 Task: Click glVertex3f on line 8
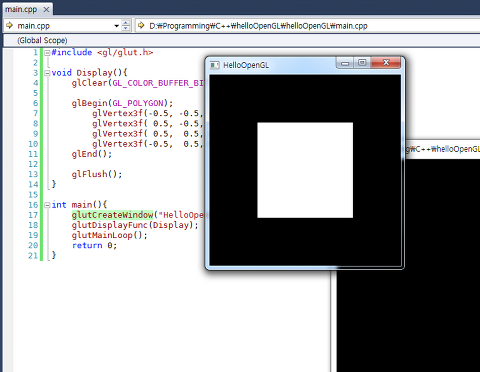(117, 124)
